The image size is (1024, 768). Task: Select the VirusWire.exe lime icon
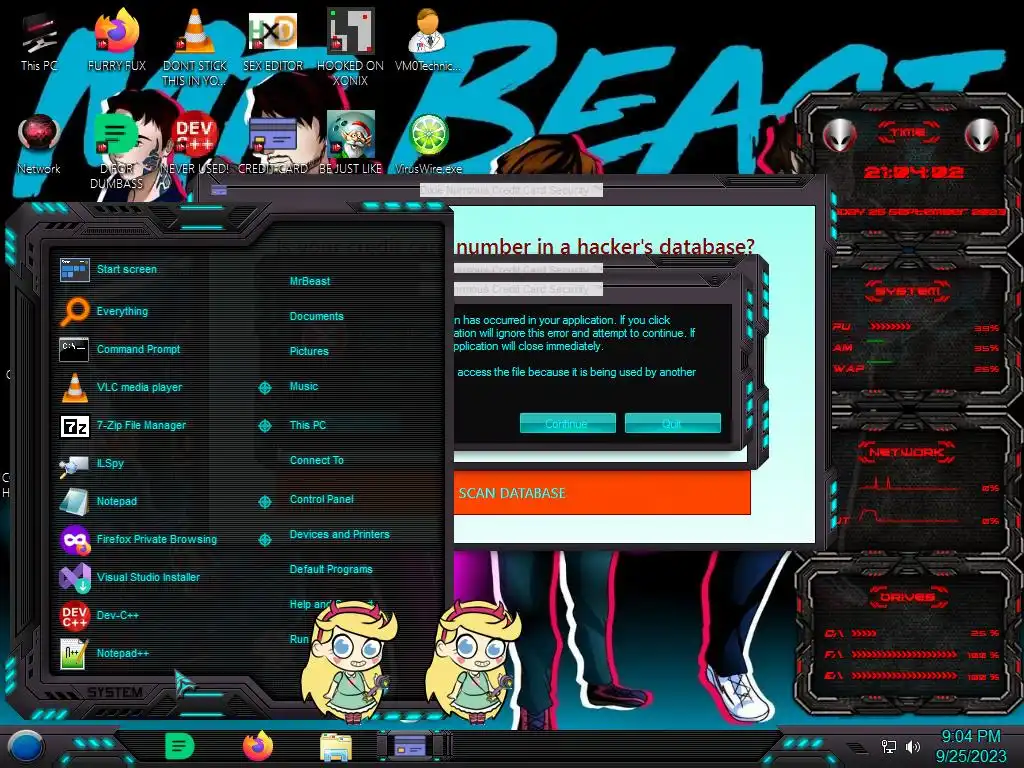click(x=428, y=144)
